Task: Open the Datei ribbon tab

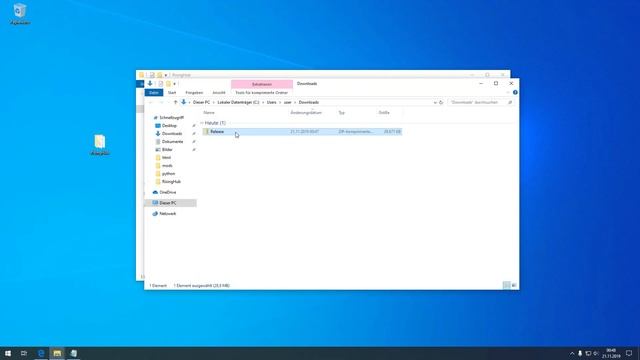Action: (x=154, y=93)
